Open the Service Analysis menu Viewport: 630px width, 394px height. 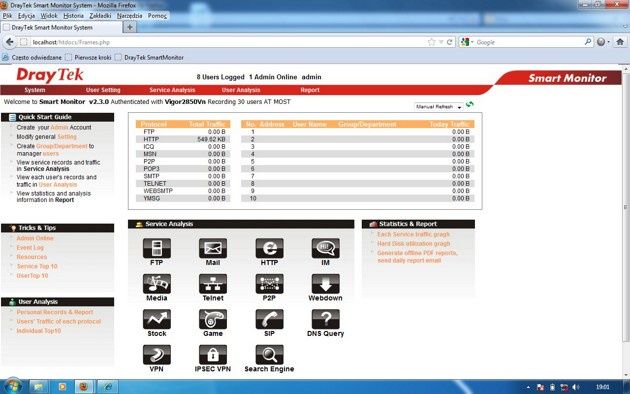tap(172, 90)
